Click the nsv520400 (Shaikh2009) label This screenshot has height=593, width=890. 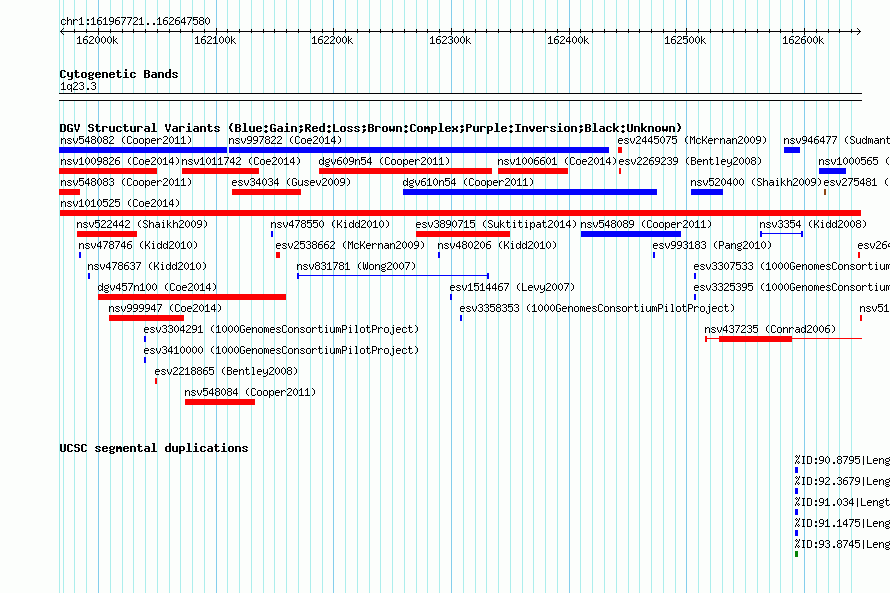click(756, 182)
